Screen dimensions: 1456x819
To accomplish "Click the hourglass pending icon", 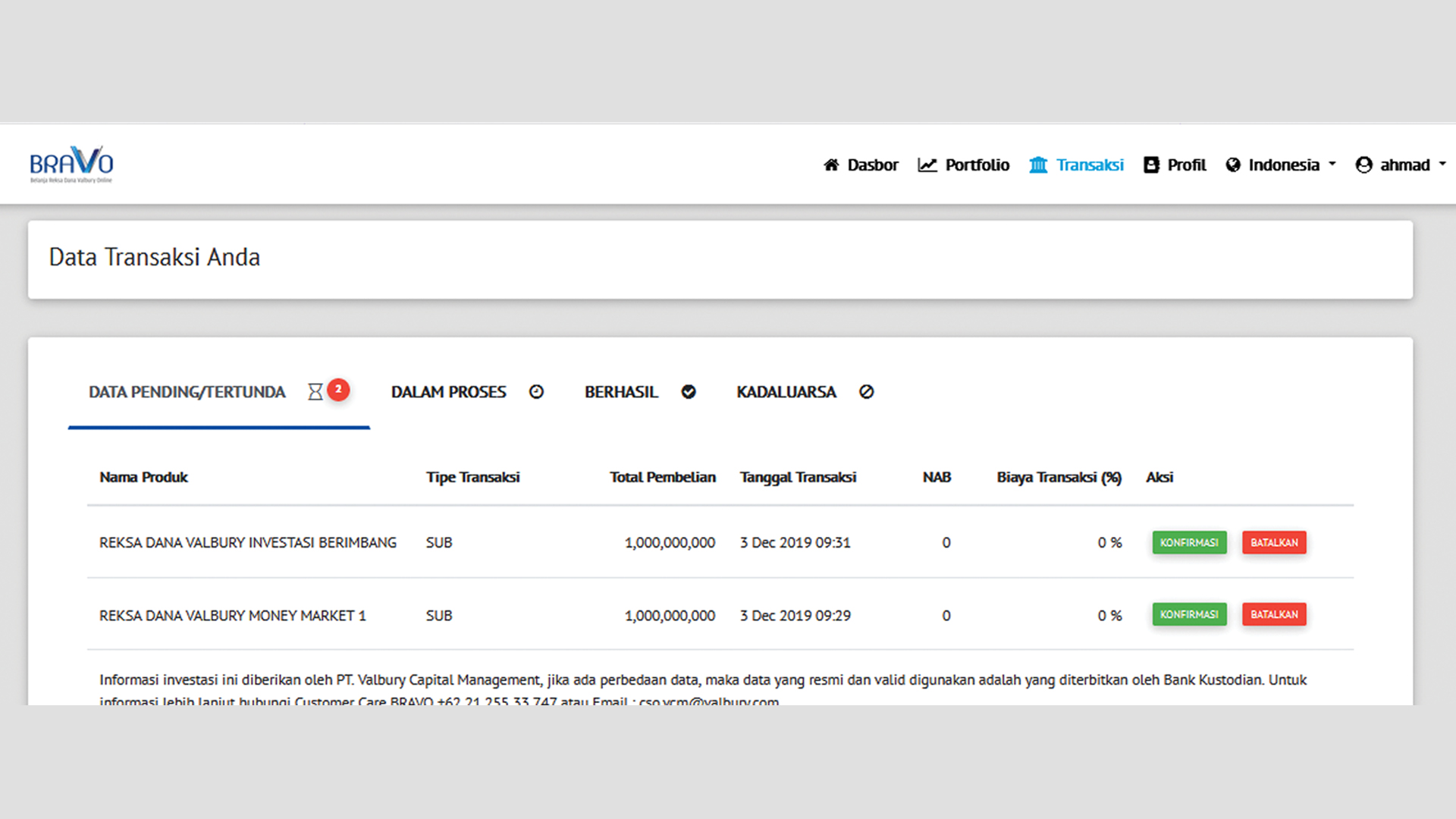I will (x=315, y=392).
